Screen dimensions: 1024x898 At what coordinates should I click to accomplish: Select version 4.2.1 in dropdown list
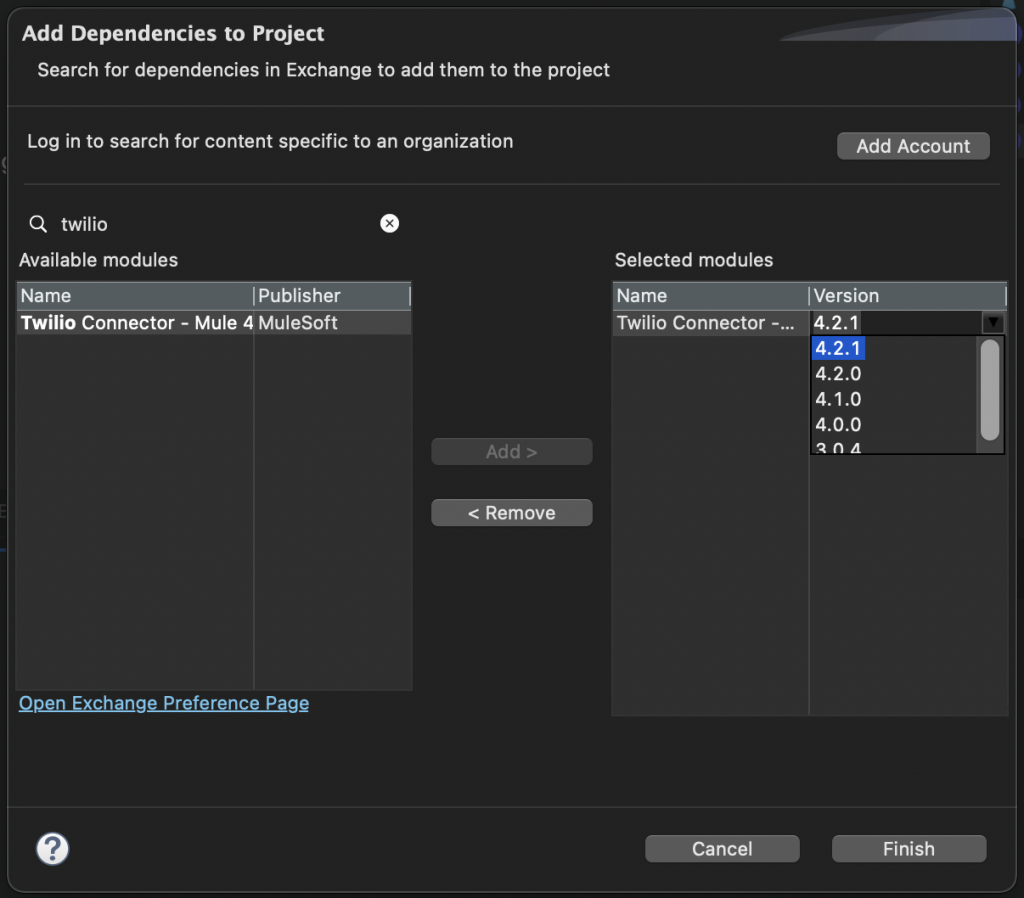coord(838,348)
